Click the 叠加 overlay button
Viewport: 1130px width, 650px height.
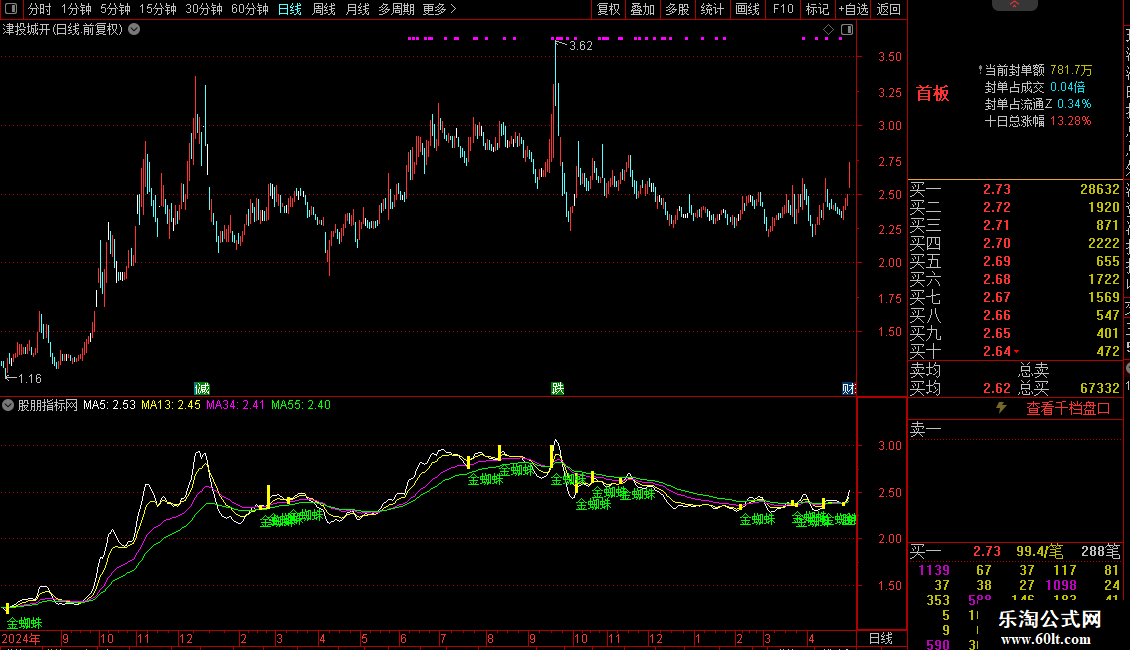[x=642, y=9]
